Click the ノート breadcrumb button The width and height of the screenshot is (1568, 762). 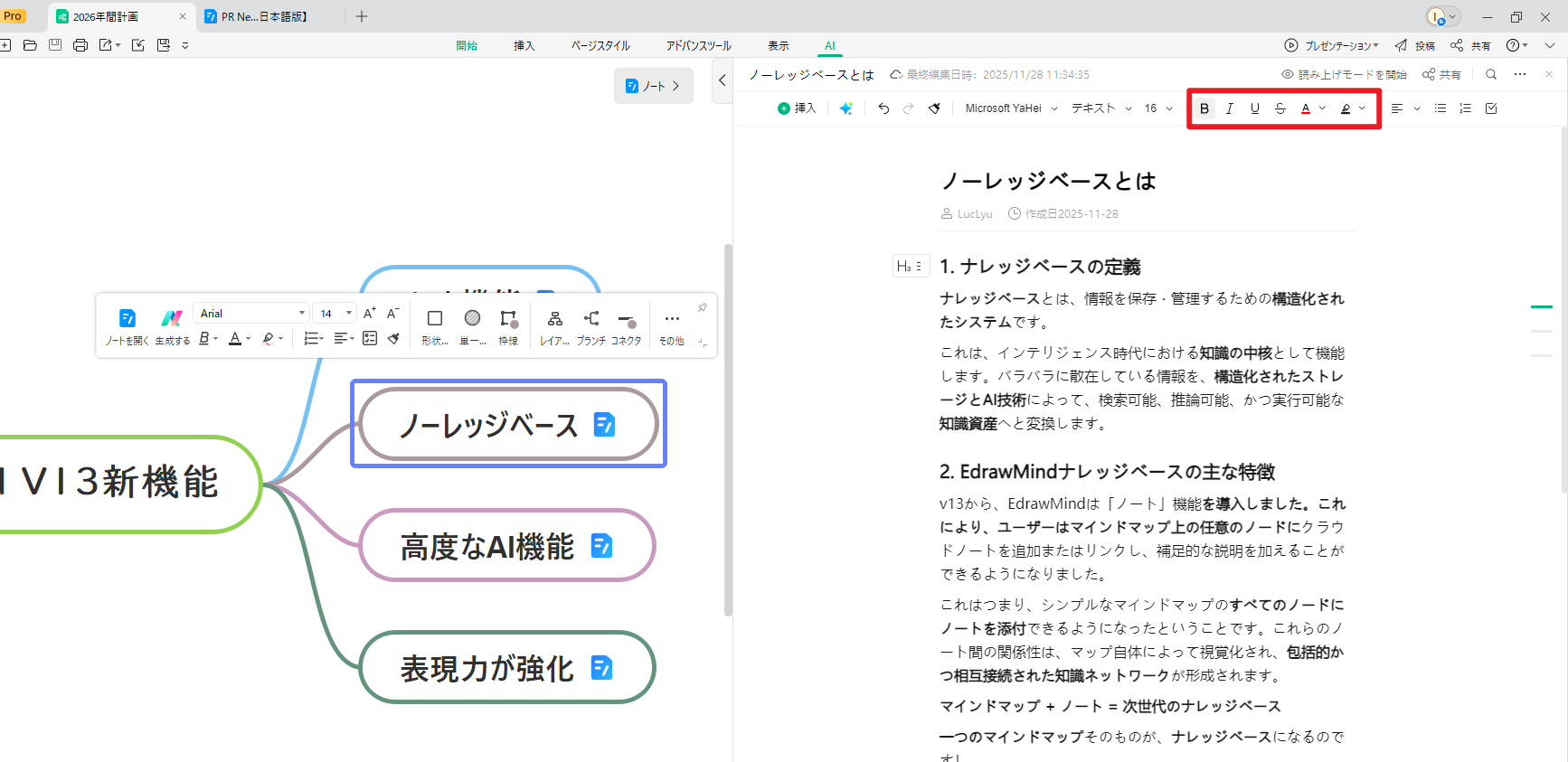pos(653,86)
